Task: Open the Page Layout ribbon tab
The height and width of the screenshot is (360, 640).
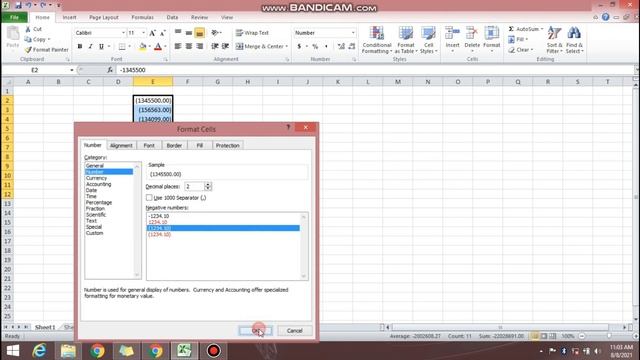Action: 104,18
